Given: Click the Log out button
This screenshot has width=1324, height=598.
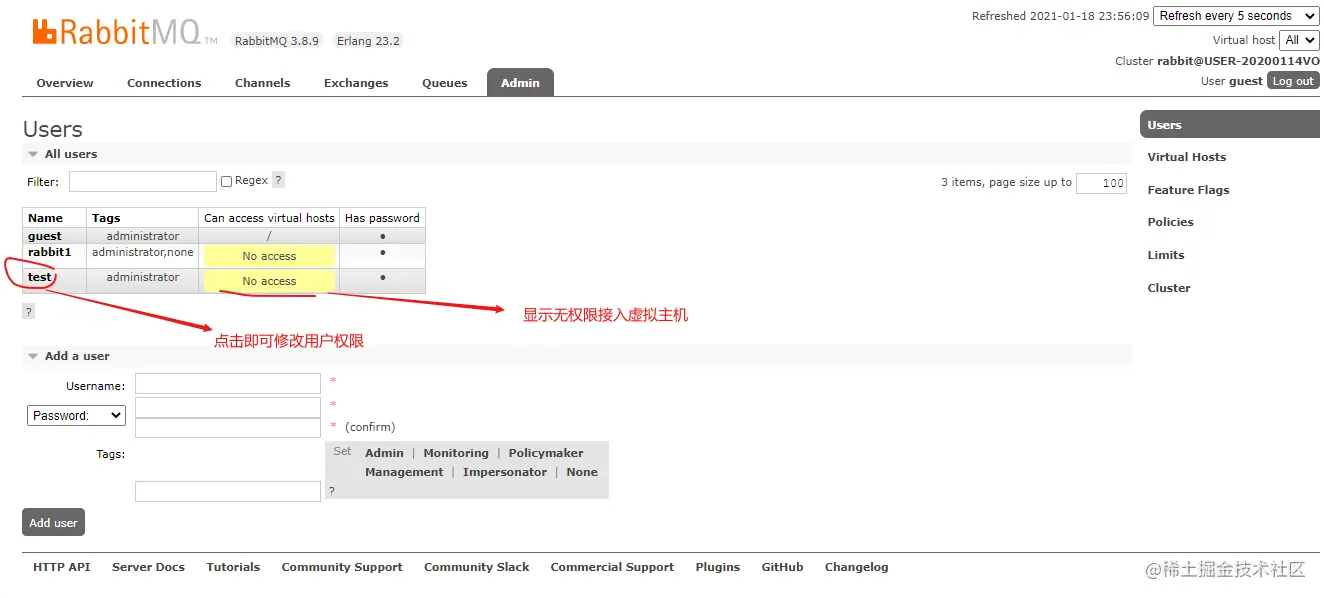Looking at the screenshot, I should click(x=1293, y=81).
